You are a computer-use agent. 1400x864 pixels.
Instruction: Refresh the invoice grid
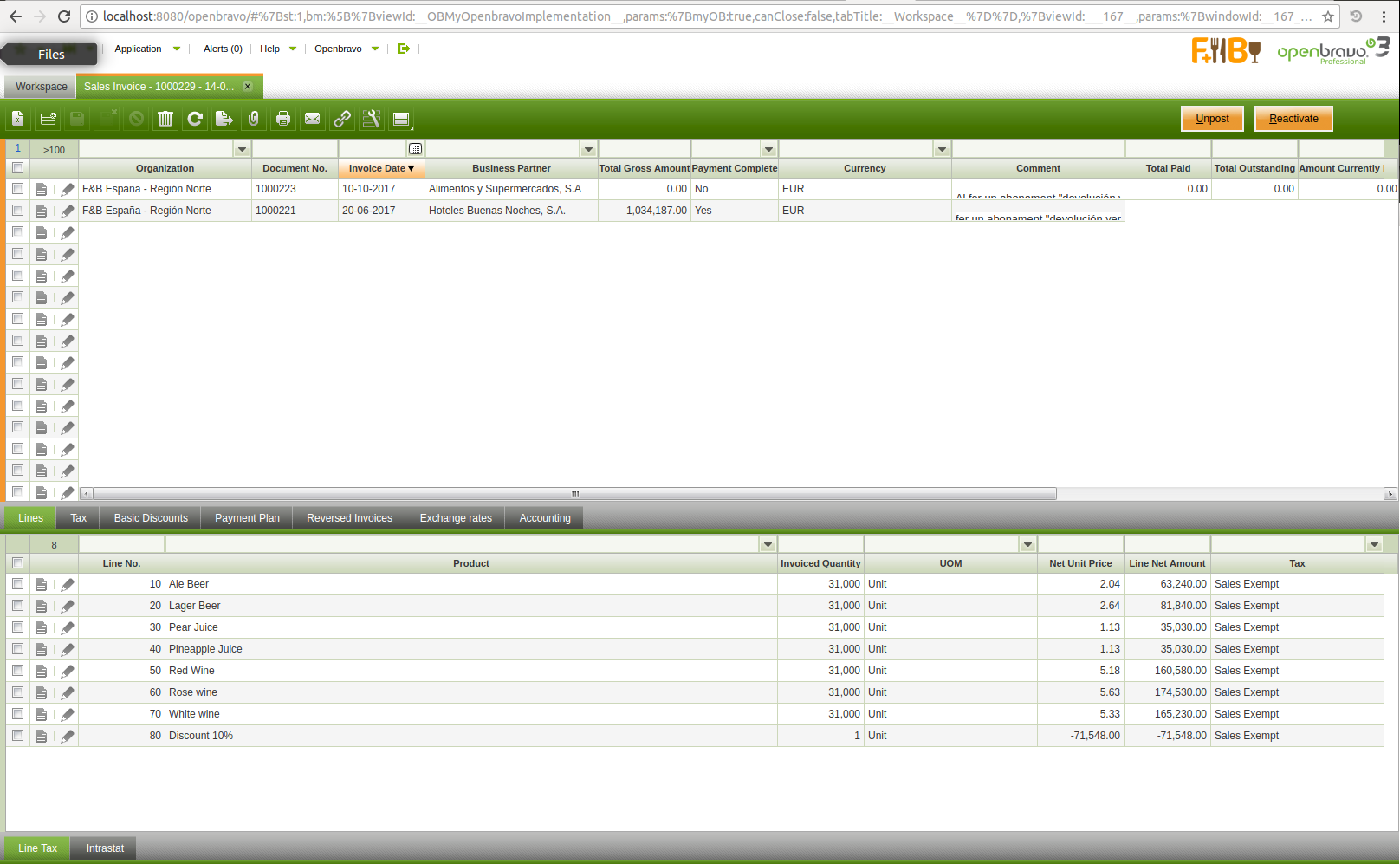[x=195, y=119]
